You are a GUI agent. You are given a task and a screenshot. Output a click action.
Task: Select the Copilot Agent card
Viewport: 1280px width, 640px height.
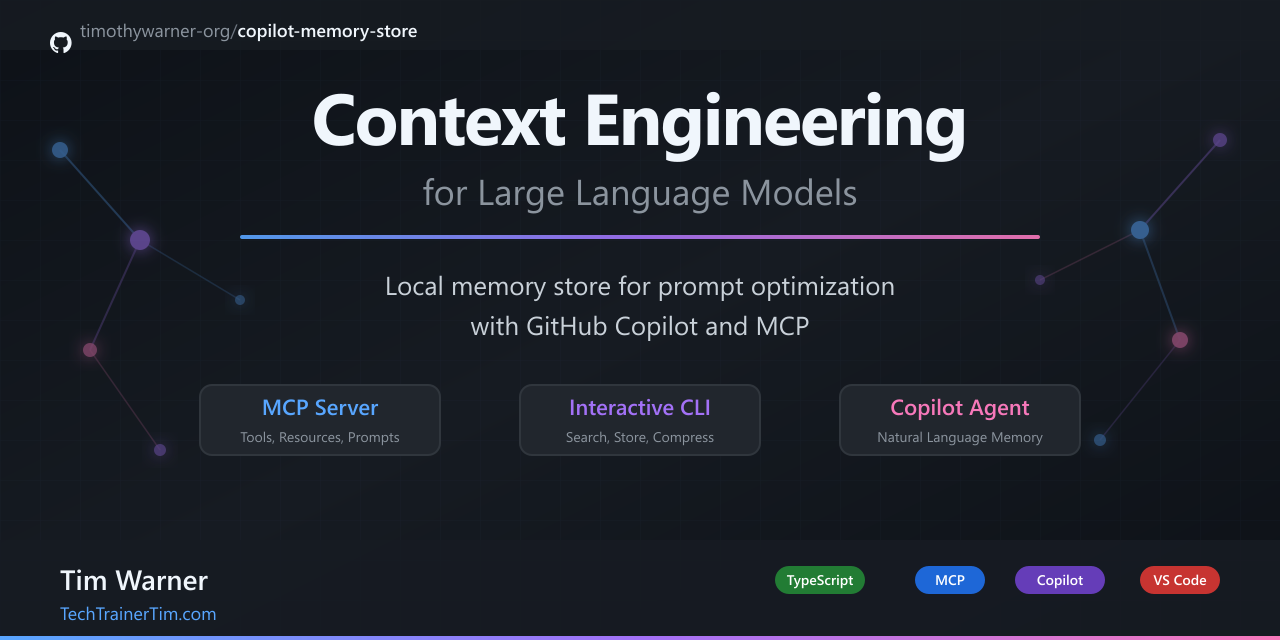pyautogui.click(x=960, y=420)
